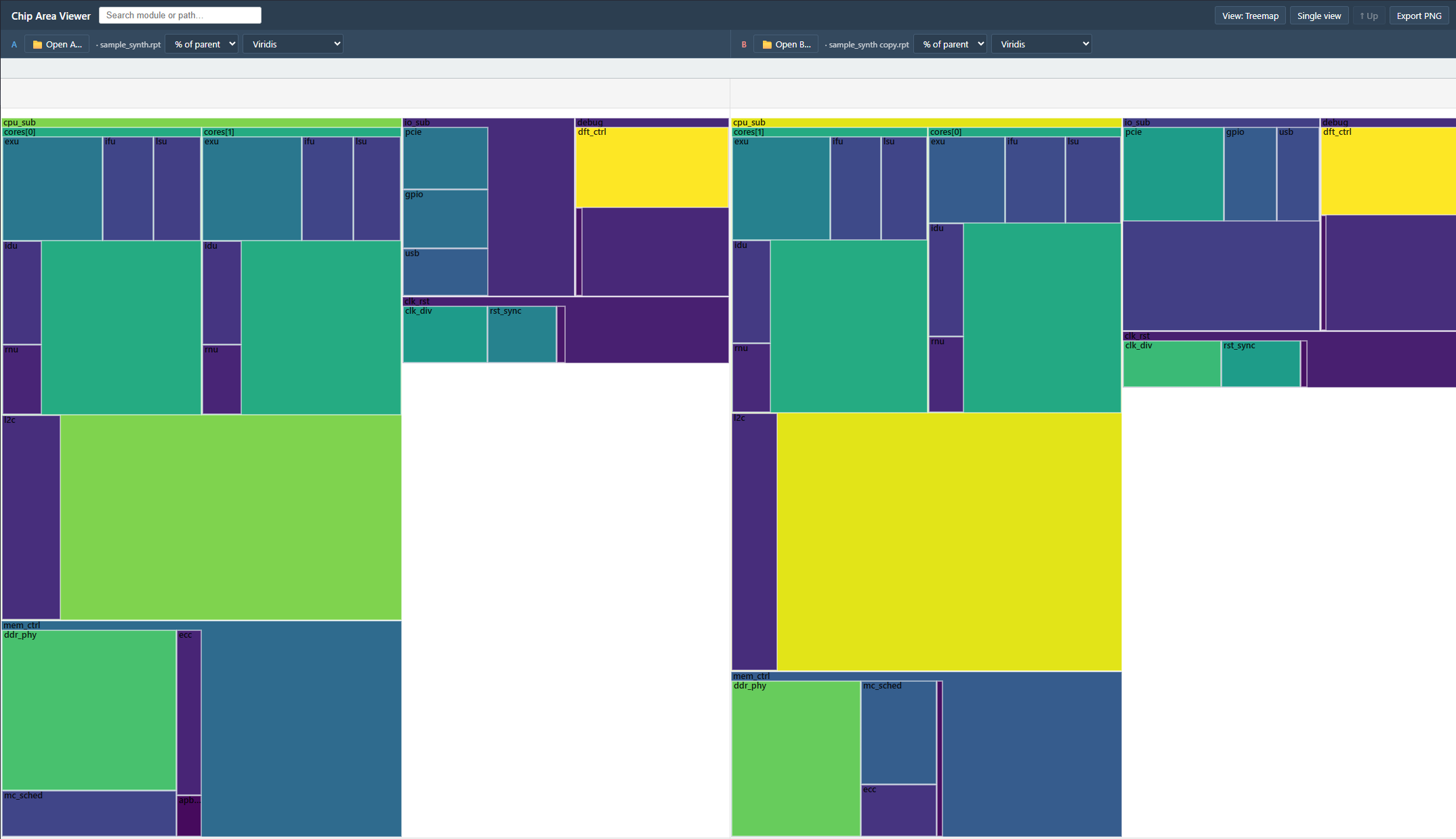Screen dimensions: 1456x839
Task: Select debug header in panel B
Action: pos(1388,123)
